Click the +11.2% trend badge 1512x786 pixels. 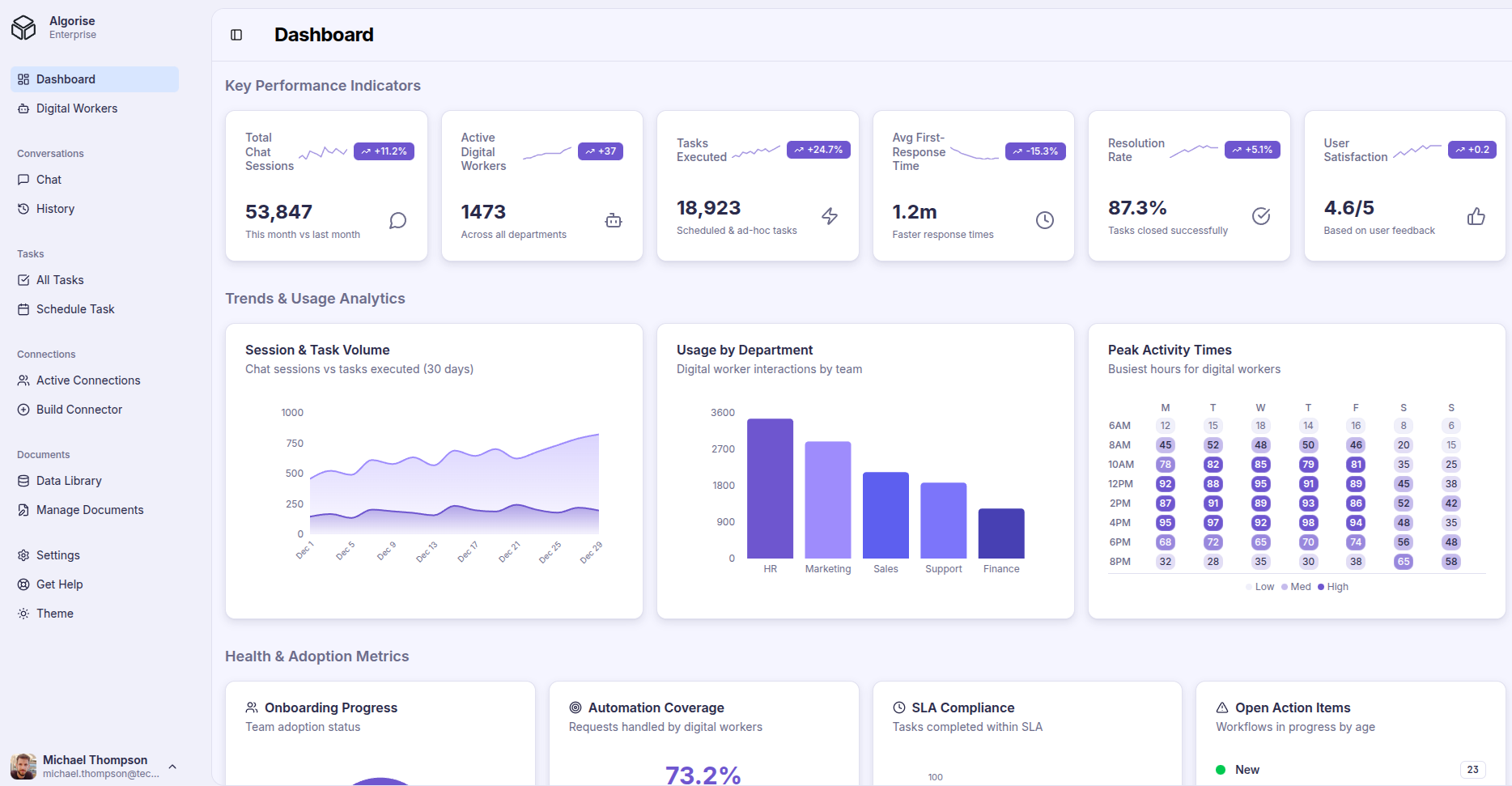point(384,151)
